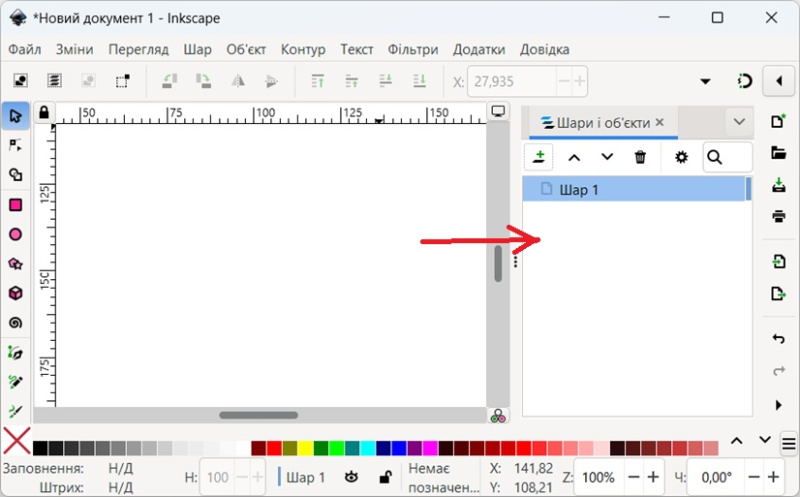Select the Rectangle tool

15,205
